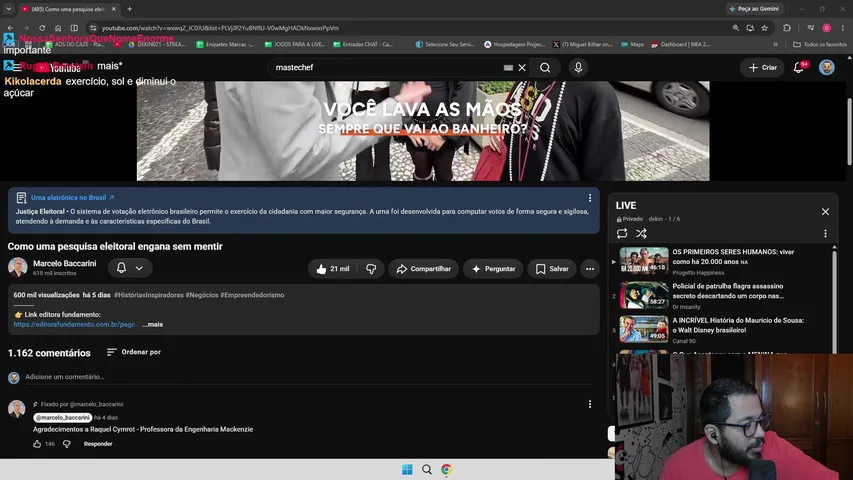The image size is (853, 480).
Task: Like the video with 21 mil
Action: pyautogui.click(x=333, y=269)
